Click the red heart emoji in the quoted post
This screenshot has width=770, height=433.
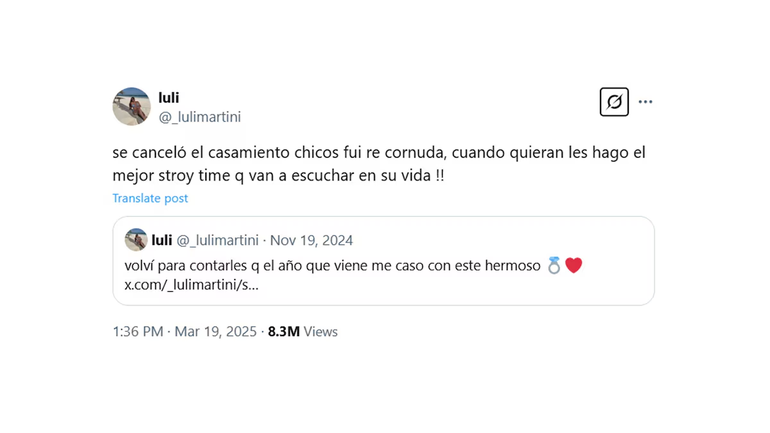click(574, 266)
